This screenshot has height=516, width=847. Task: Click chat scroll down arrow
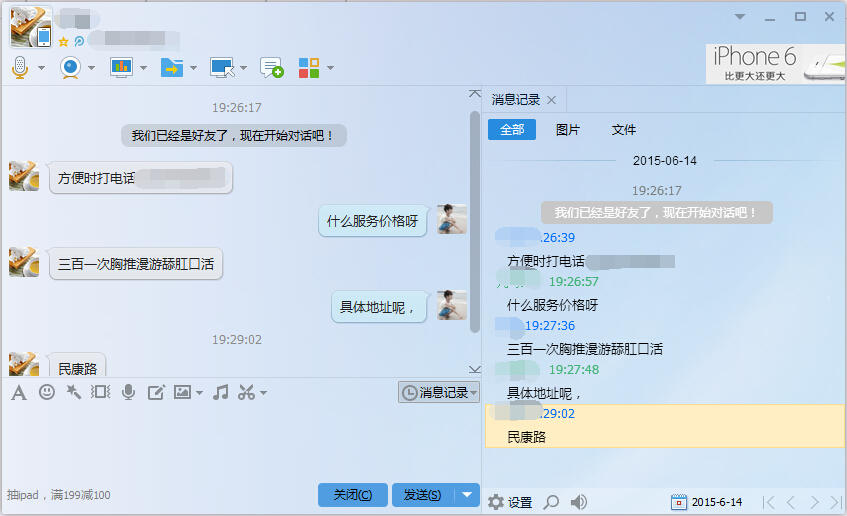coord(475,370)
